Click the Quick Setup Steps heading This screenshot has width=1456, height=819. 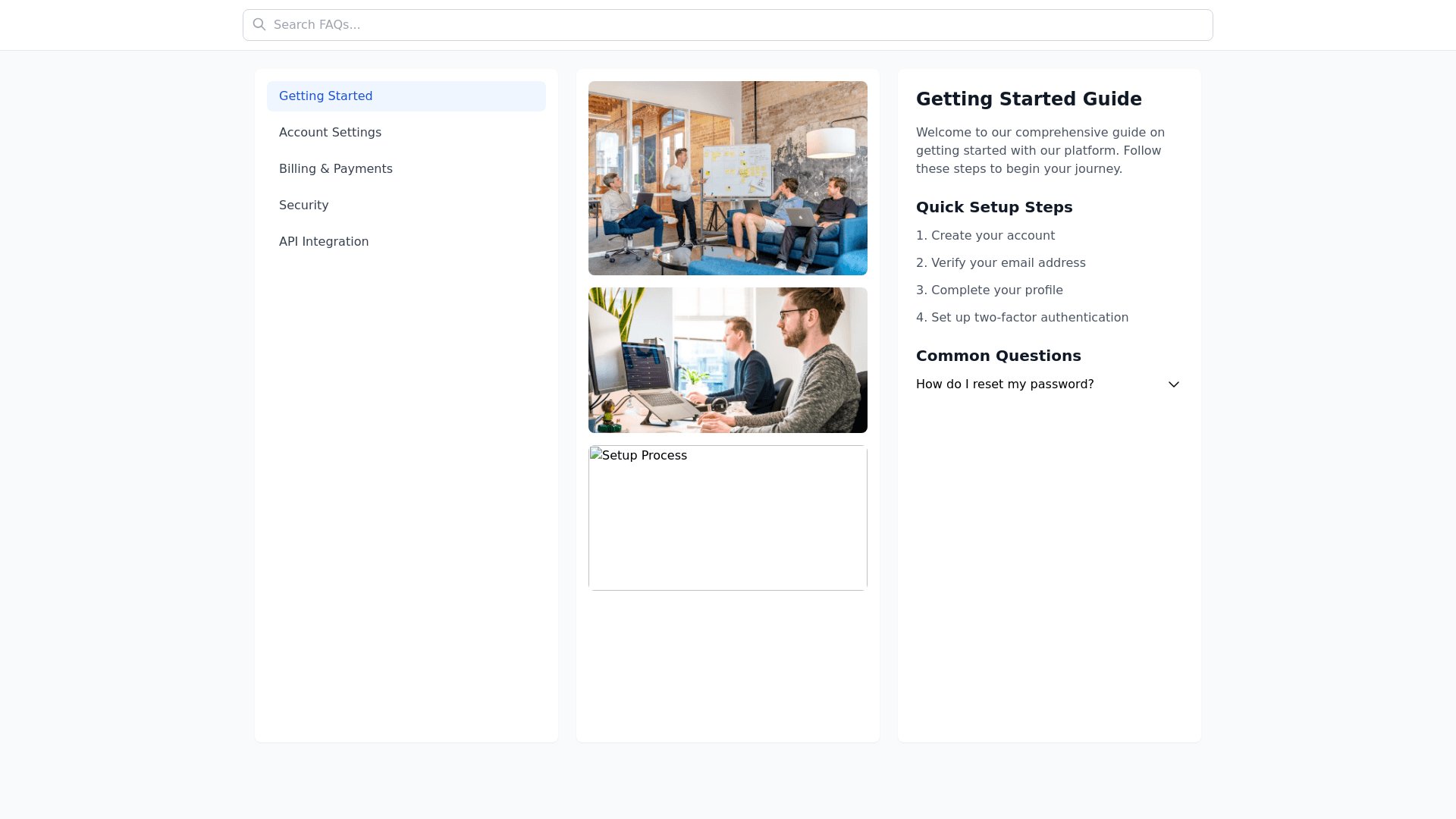coord(993,207)
